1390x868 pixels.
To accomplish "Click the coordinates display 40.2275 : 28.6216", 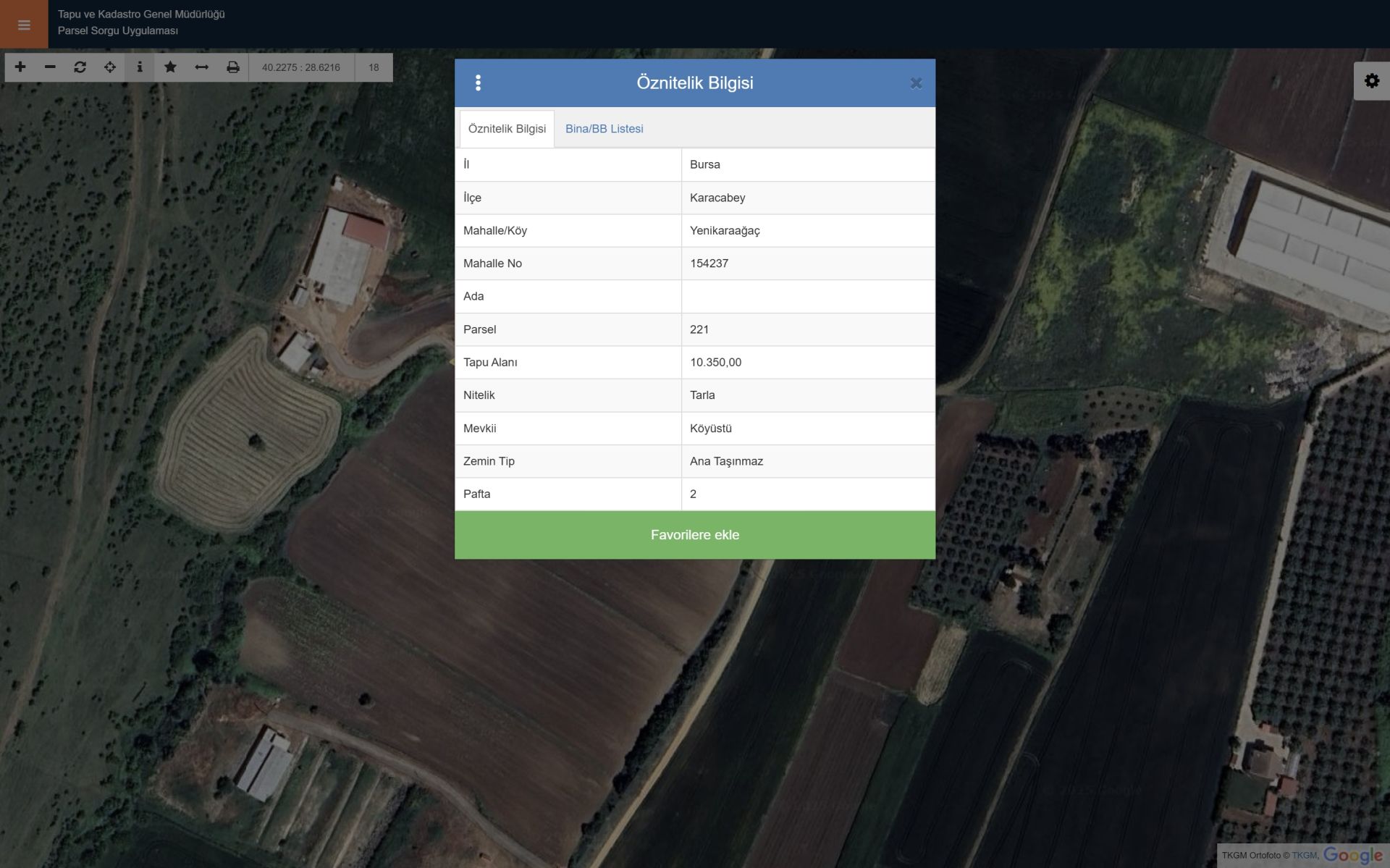I will point(300,67).
